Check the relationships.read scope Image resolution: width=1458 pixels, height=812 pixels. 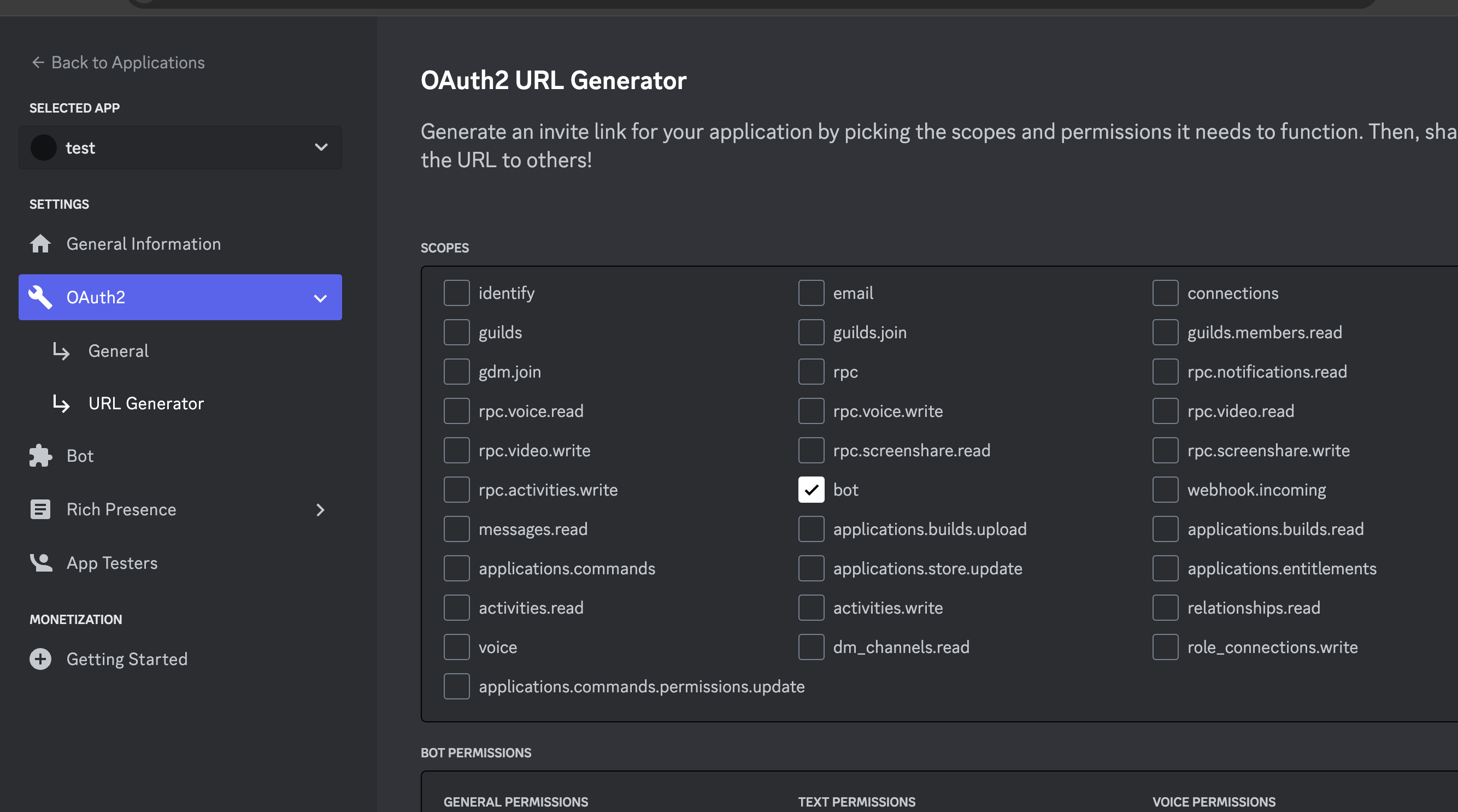(1166, 608)
